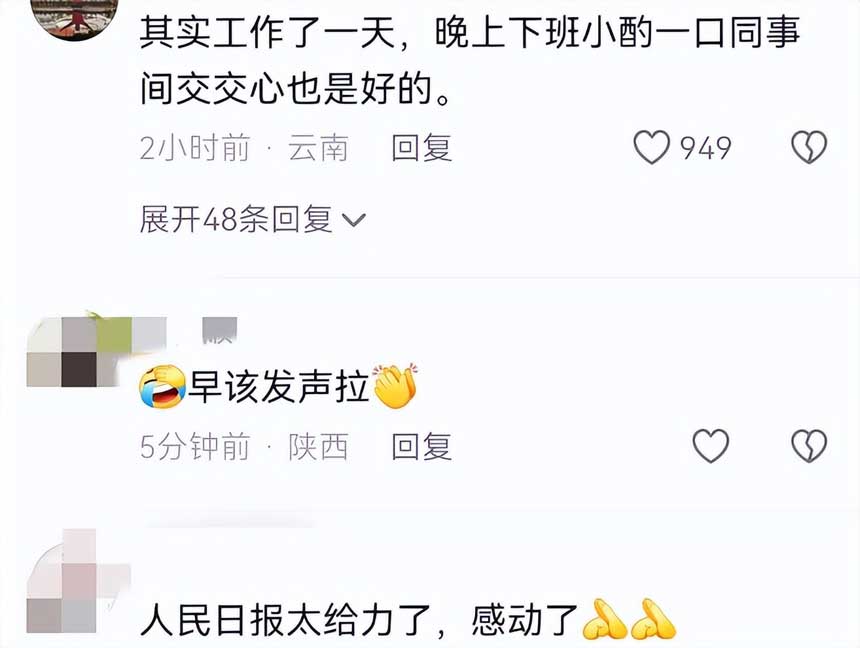Like the 早该发声拉 comment from Shaanxi
This screenshot has width=860, height=648.
click(711, 446)
